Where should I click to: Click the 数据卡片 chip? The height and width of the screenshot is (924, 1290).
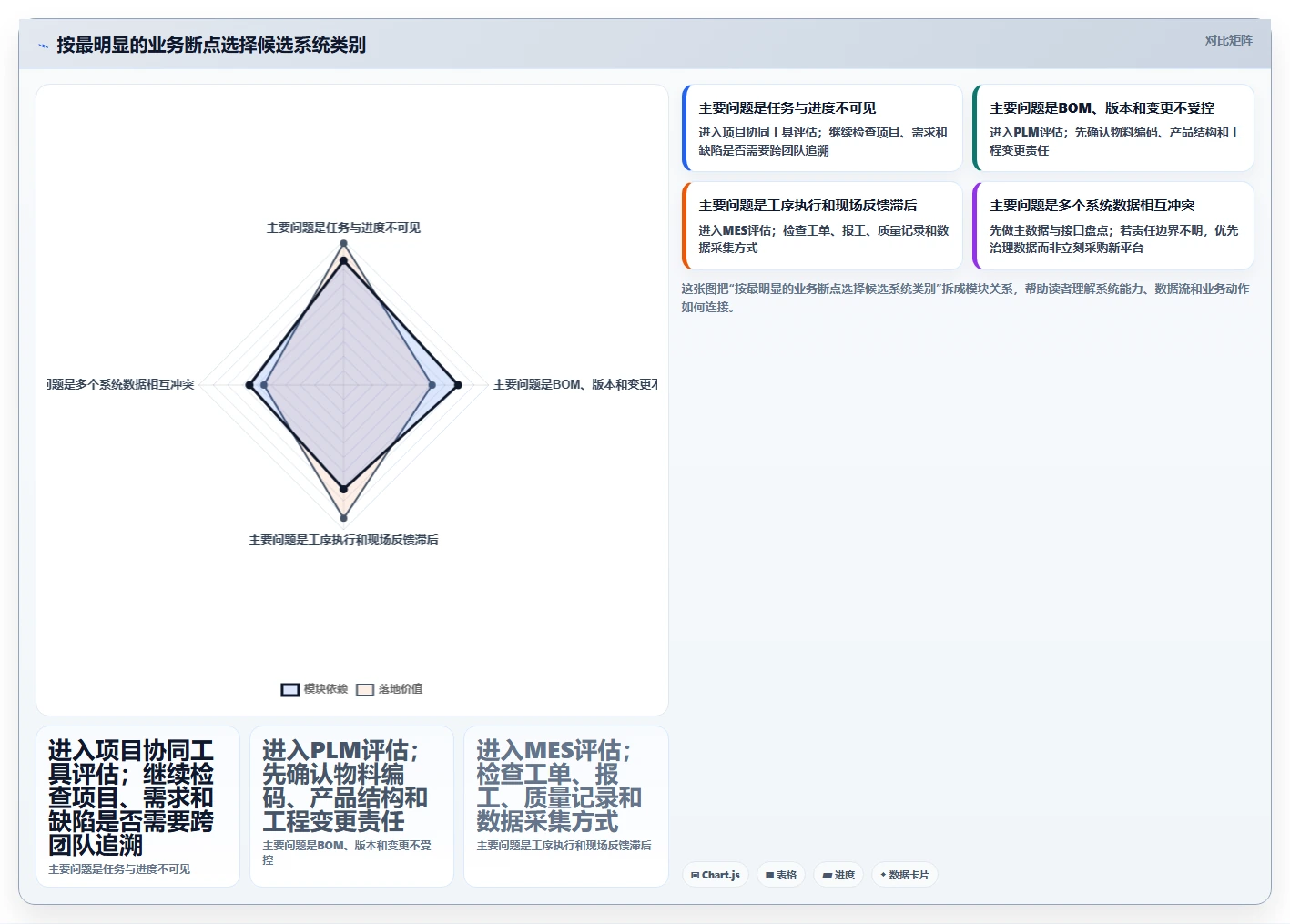tap(905, 875)
